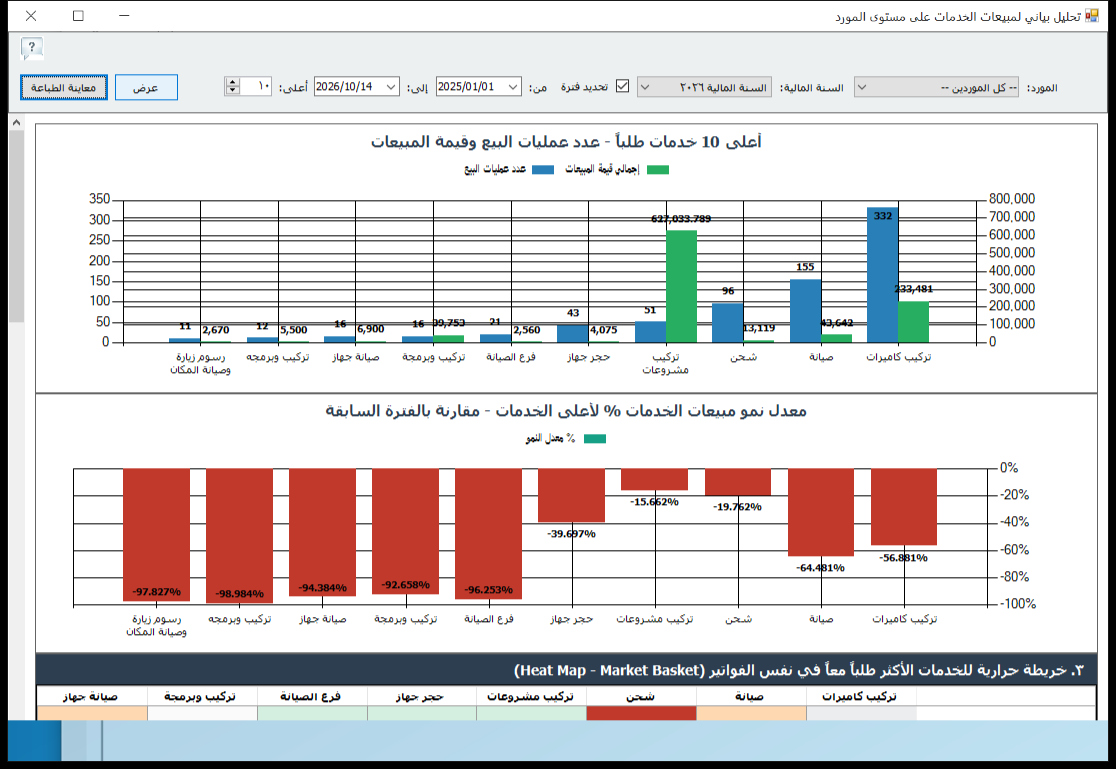Select the green bar labeled 627,033.789
The width and height of the screenshot is (1116, 769).
(x=681, y=286)
